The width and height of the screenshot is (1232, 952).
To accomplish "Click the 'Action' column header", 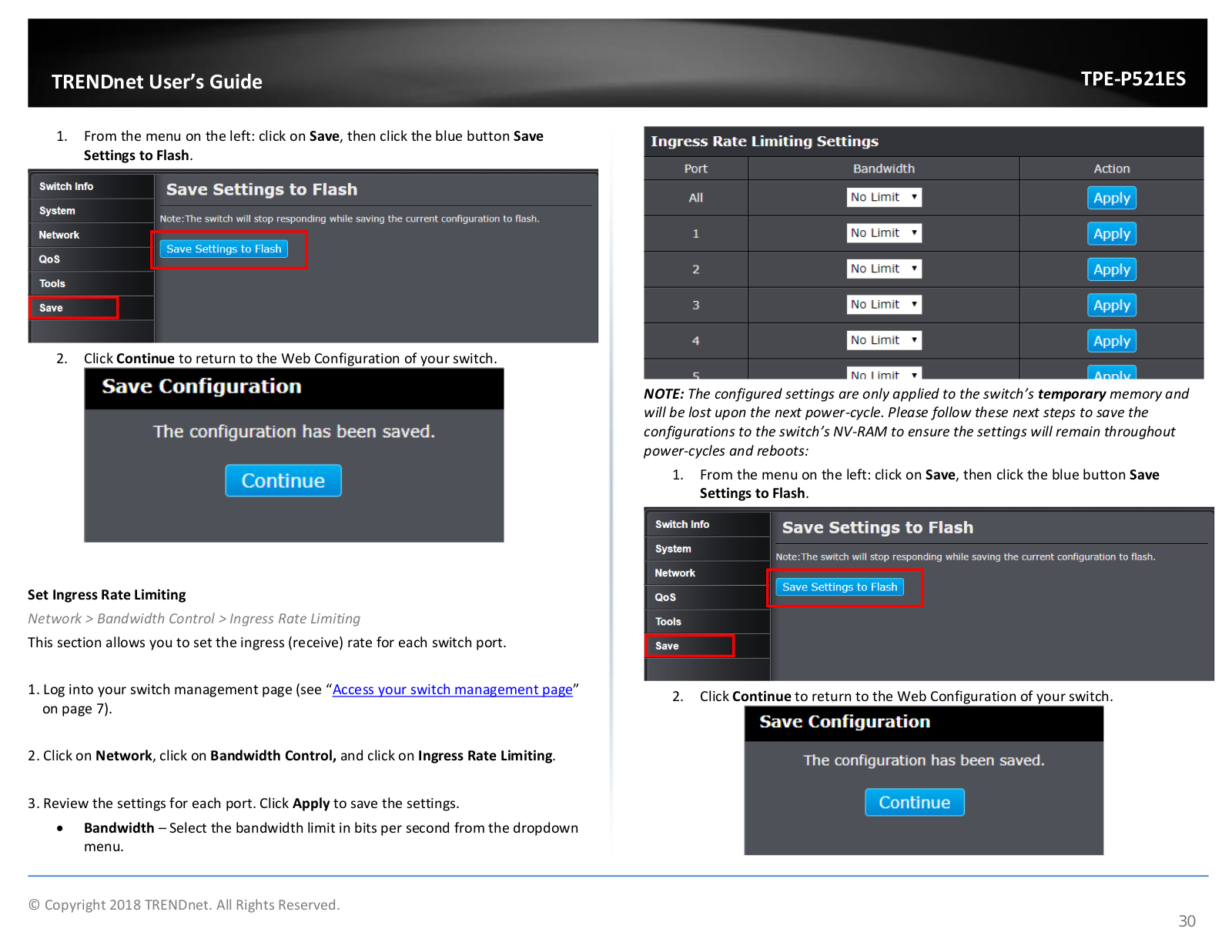I will tap(1112, 169).
